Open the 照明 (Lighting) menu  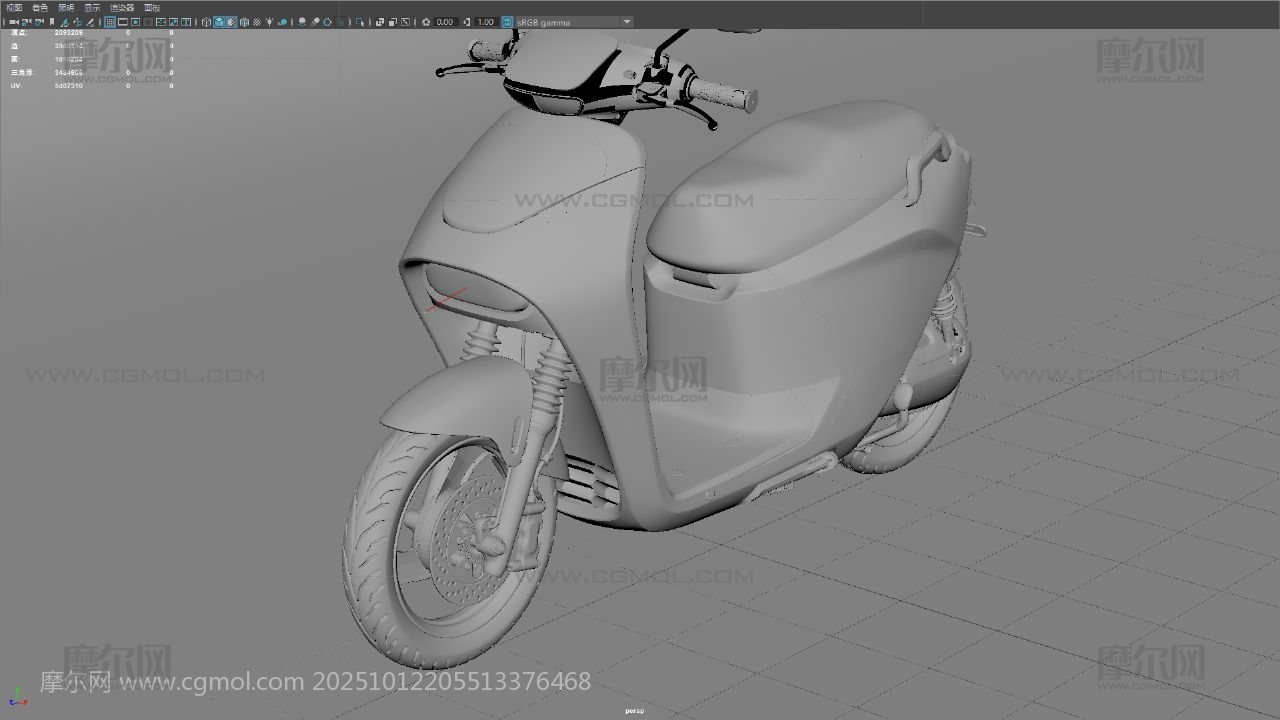[x=66, y=7]
